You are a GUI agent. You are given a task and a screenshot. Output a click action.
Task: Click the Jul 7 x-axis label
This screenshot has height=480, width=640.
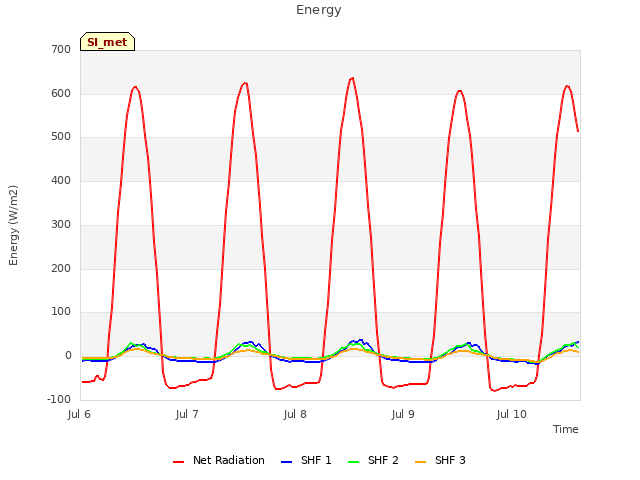[187, 414]
